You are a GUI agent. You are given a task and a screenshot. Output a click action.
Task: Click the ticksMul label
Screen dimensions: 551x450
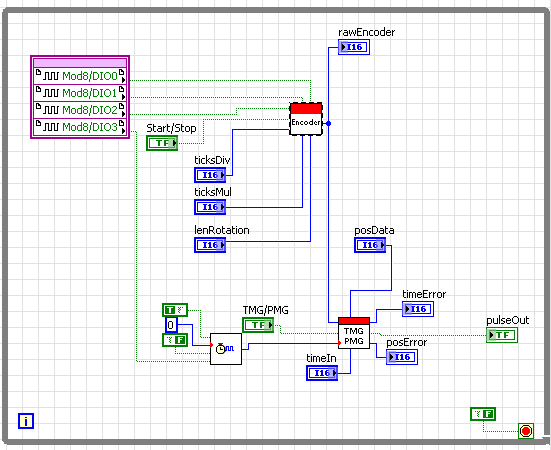(213, 192)
